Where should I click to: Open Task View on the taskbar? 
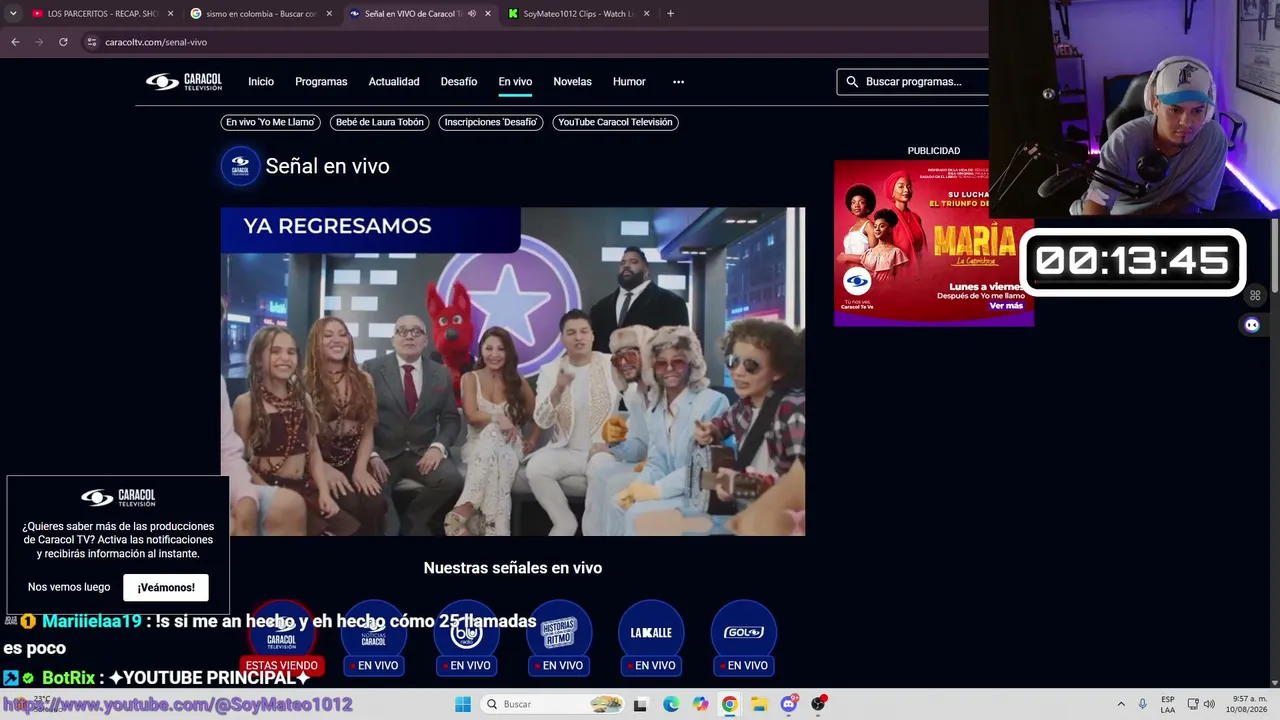(x=641, y=705)
